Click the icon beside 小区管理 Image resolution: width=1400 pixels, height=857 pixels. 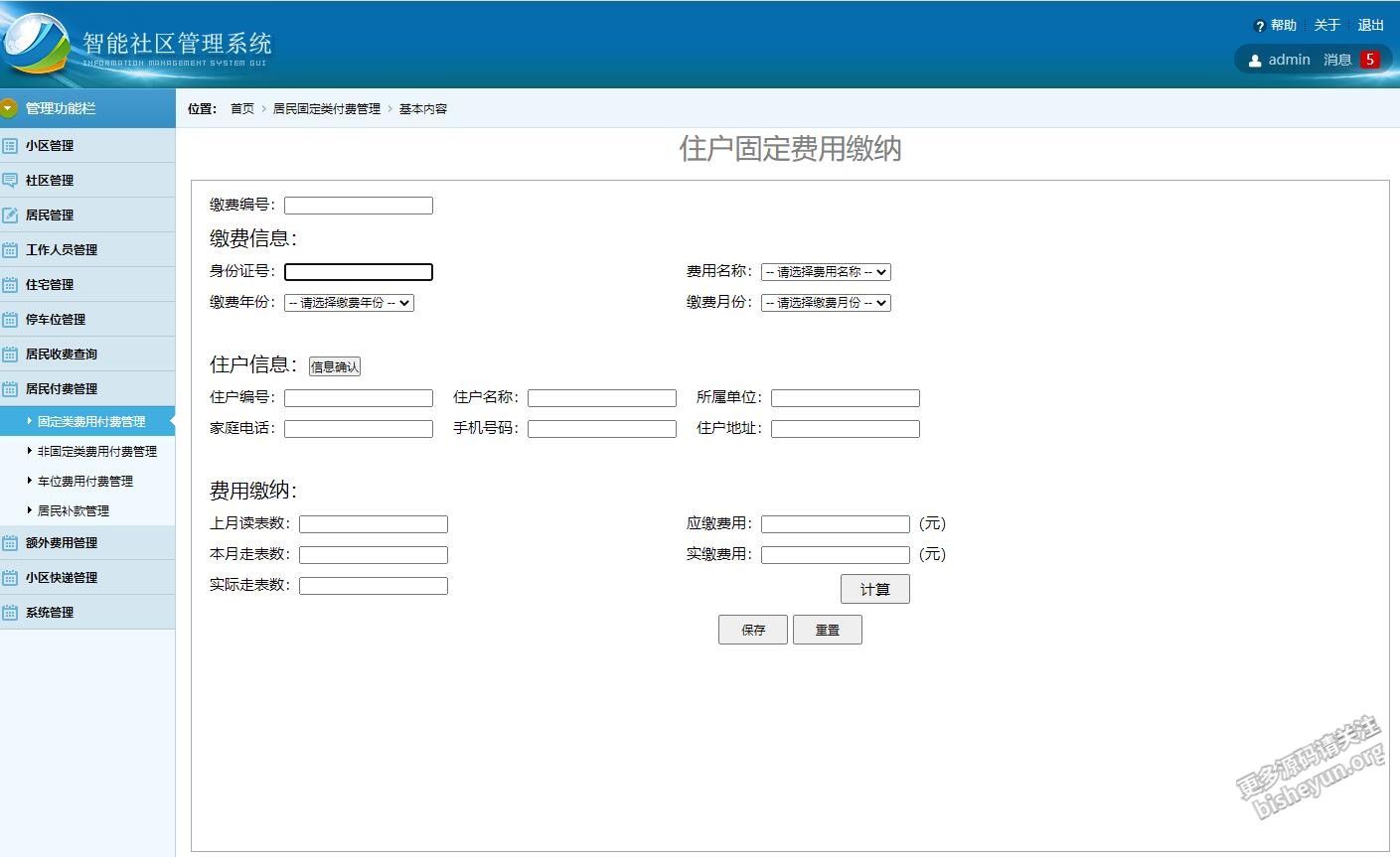pos(10,145)
